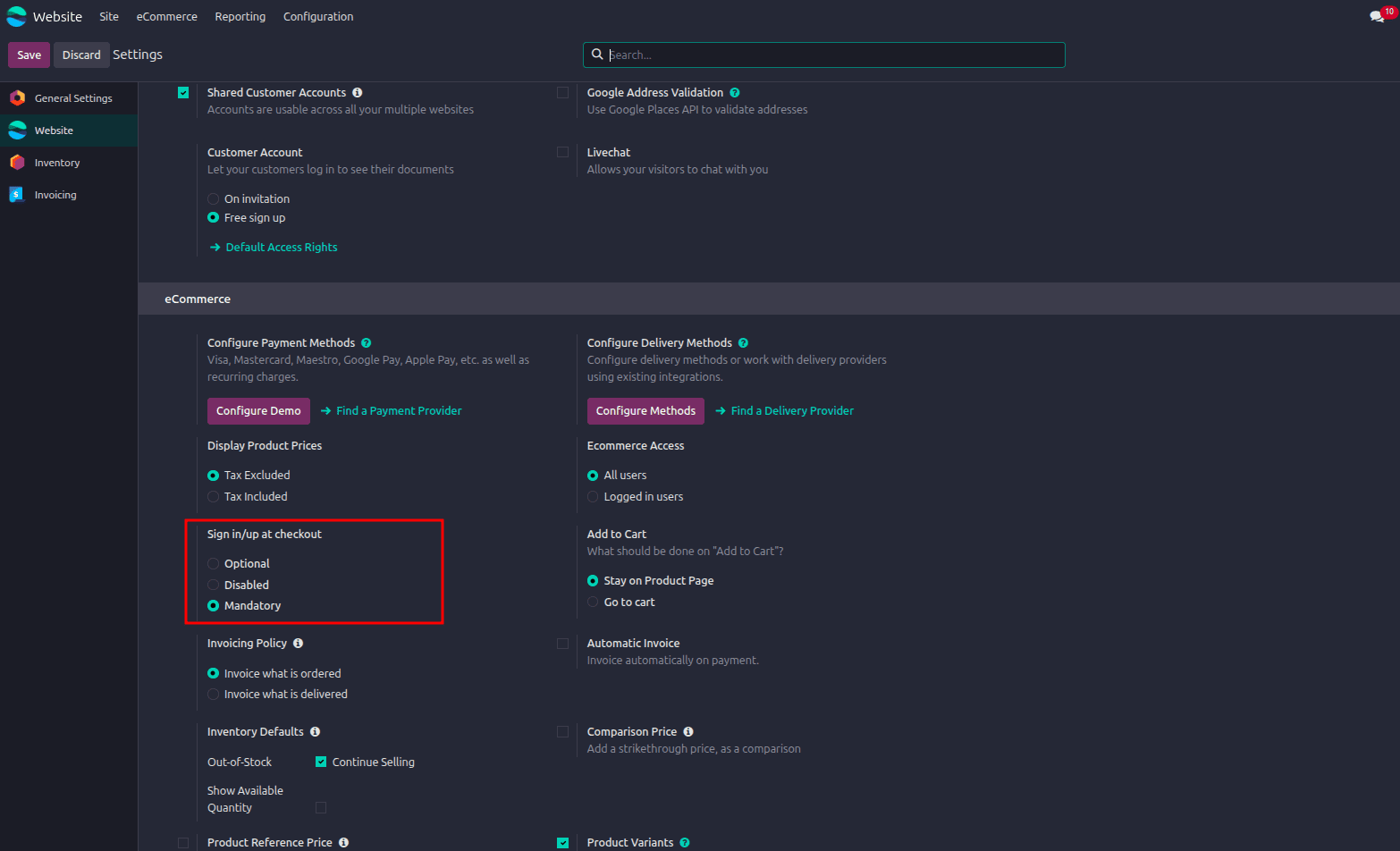The height and width of the screenshot is (851, 1400).
Task: Uncheck Continue Selling checkbox
Action: (x=321, y=762)
